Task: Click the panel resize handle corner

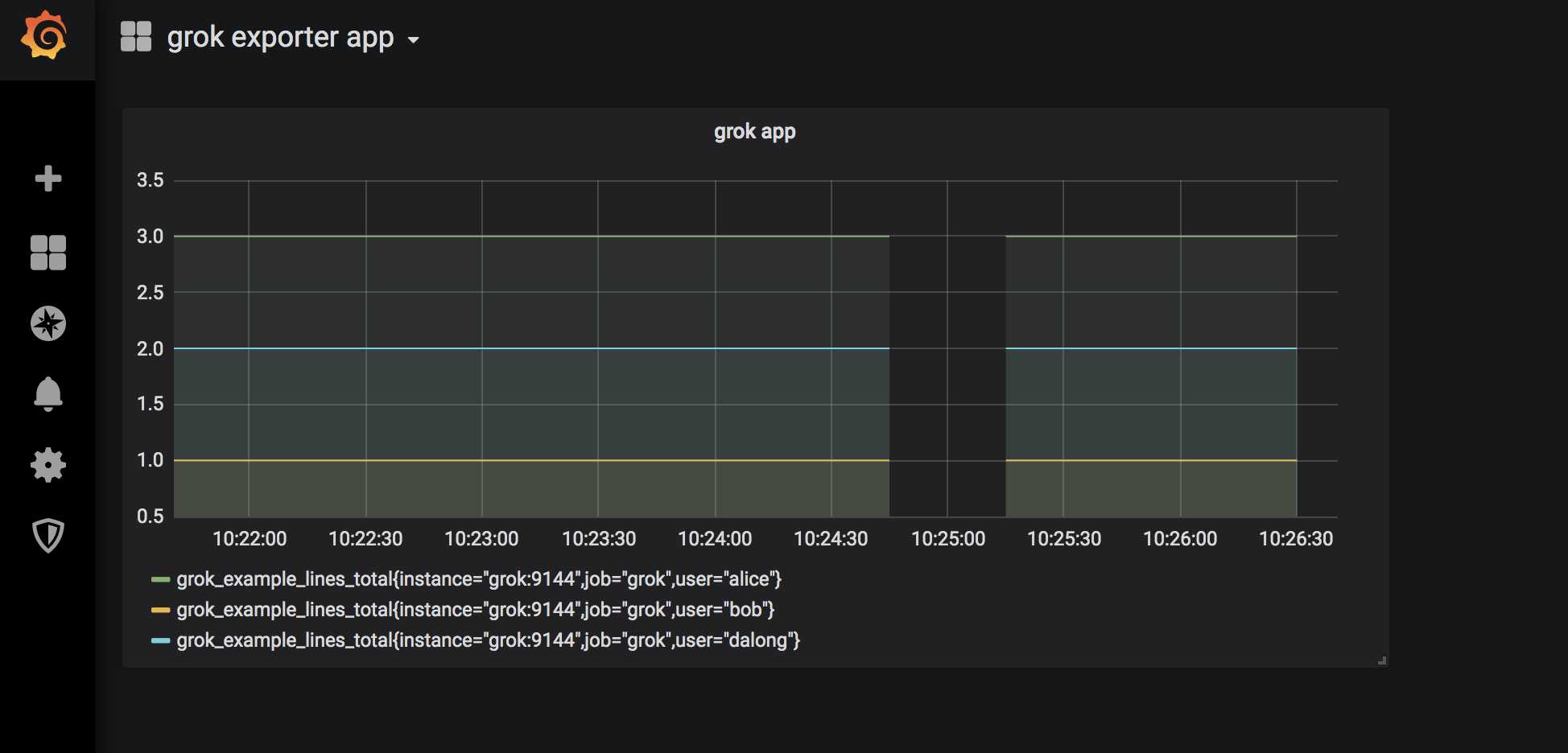Action: tap(1382, 660)
